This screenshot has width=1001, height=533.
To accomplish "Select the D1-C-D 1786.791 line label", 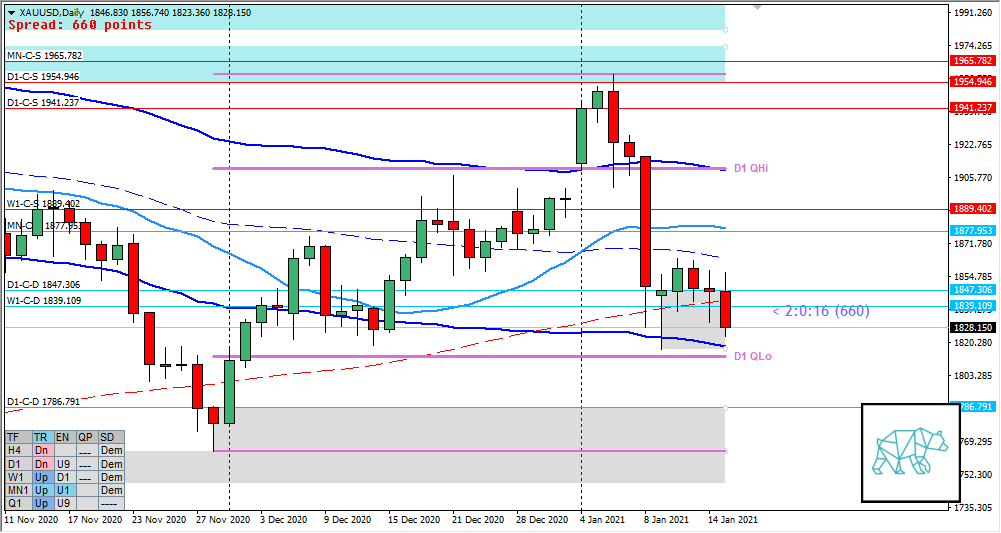I will (x=44, y=402).
